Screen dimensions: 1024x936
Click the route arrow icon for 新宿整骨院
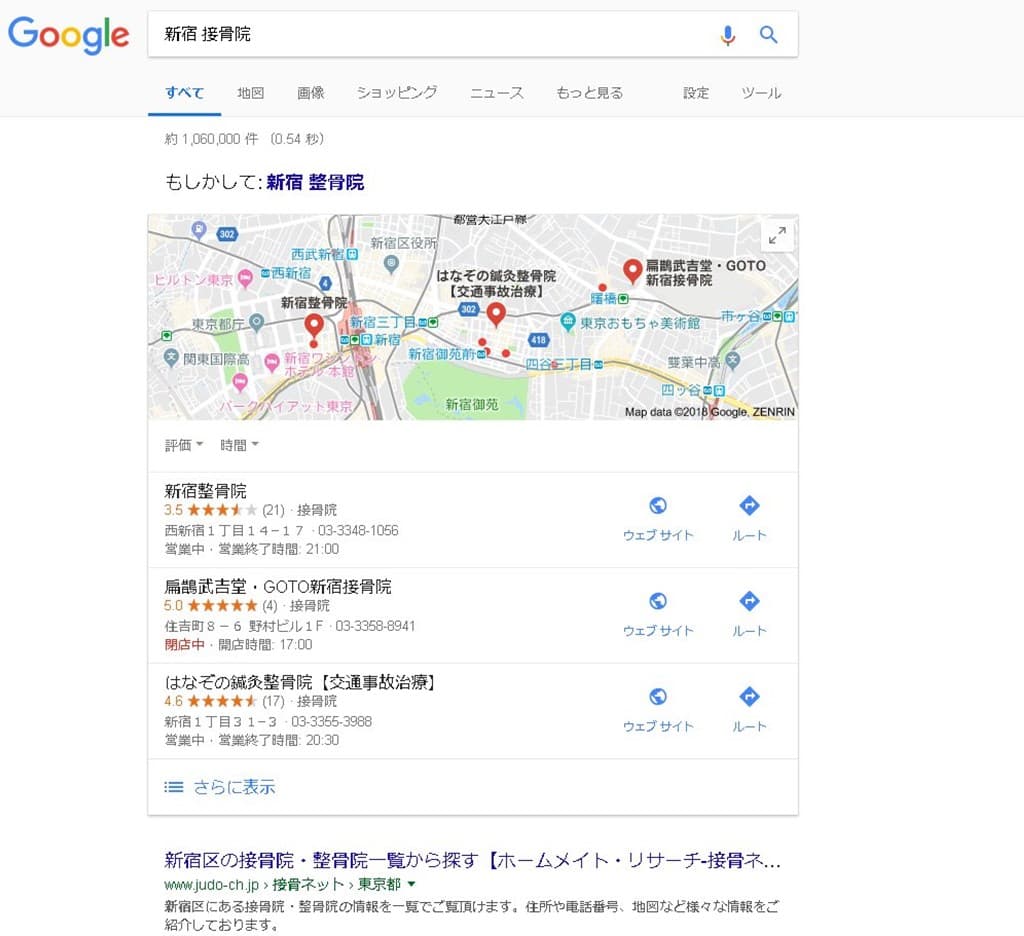coord(749,506)
